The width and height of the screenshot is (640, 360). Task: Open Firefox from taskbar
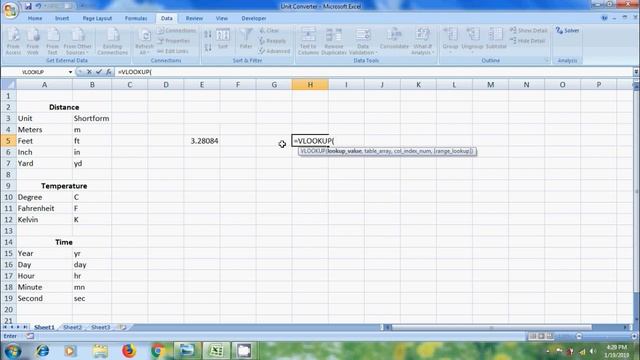129,351
